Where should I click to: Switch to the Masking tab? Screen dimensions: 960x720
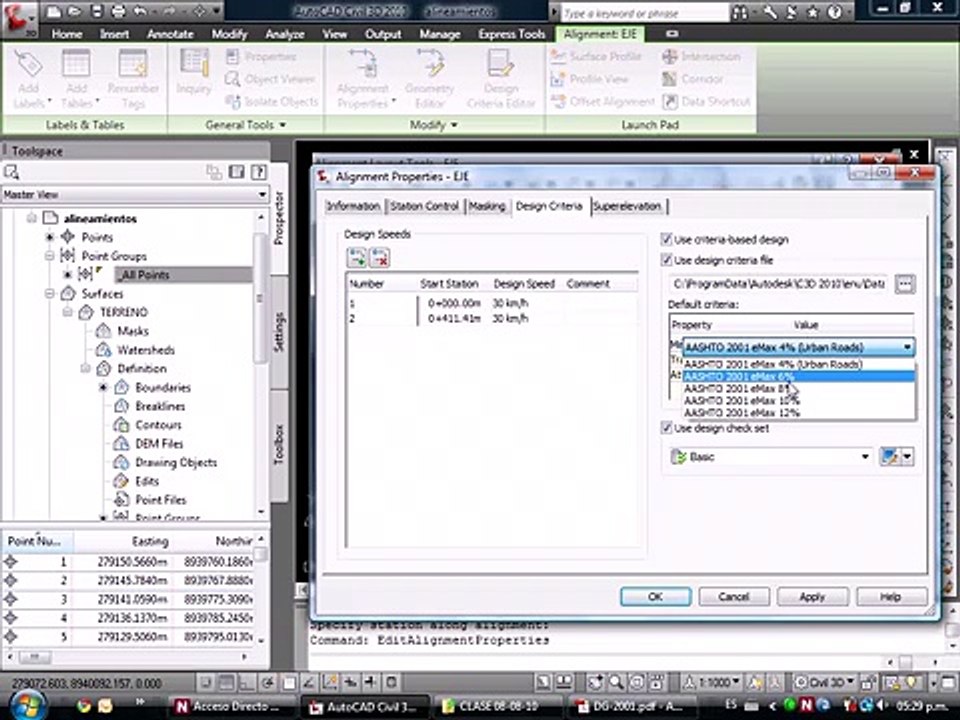pos(487,206)
